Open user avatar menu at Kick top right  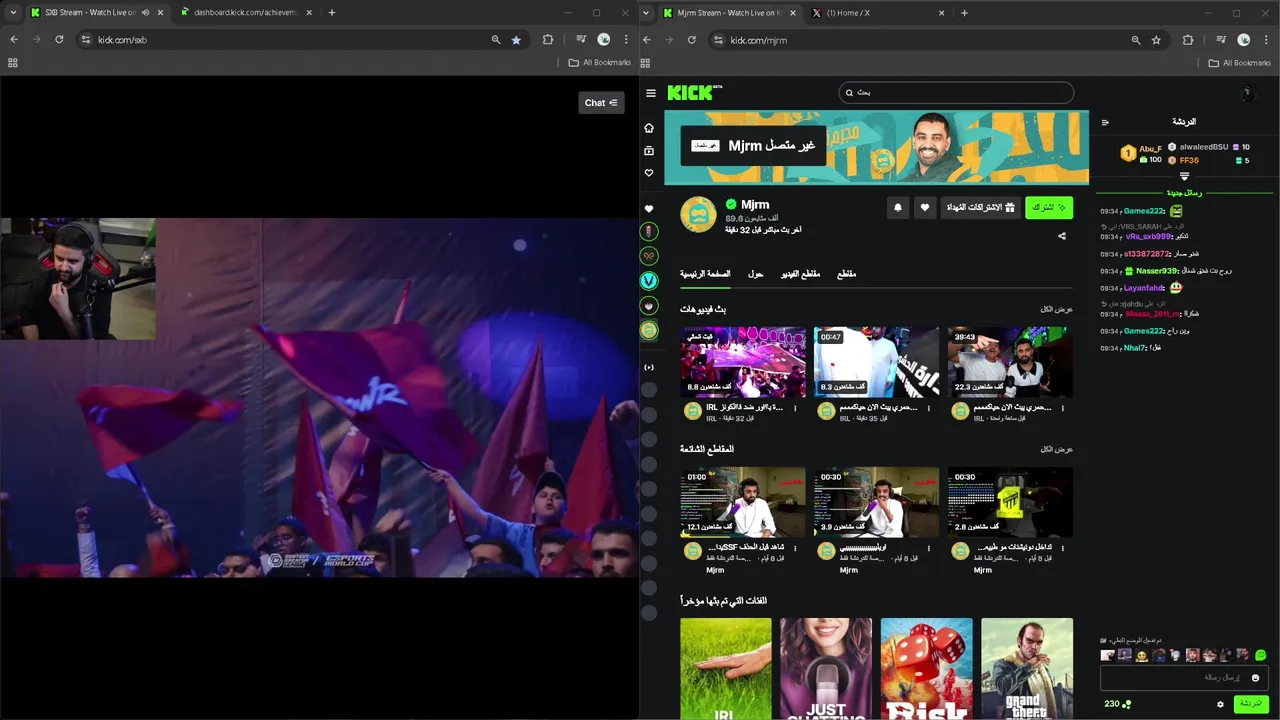(x=1247, y=93)
